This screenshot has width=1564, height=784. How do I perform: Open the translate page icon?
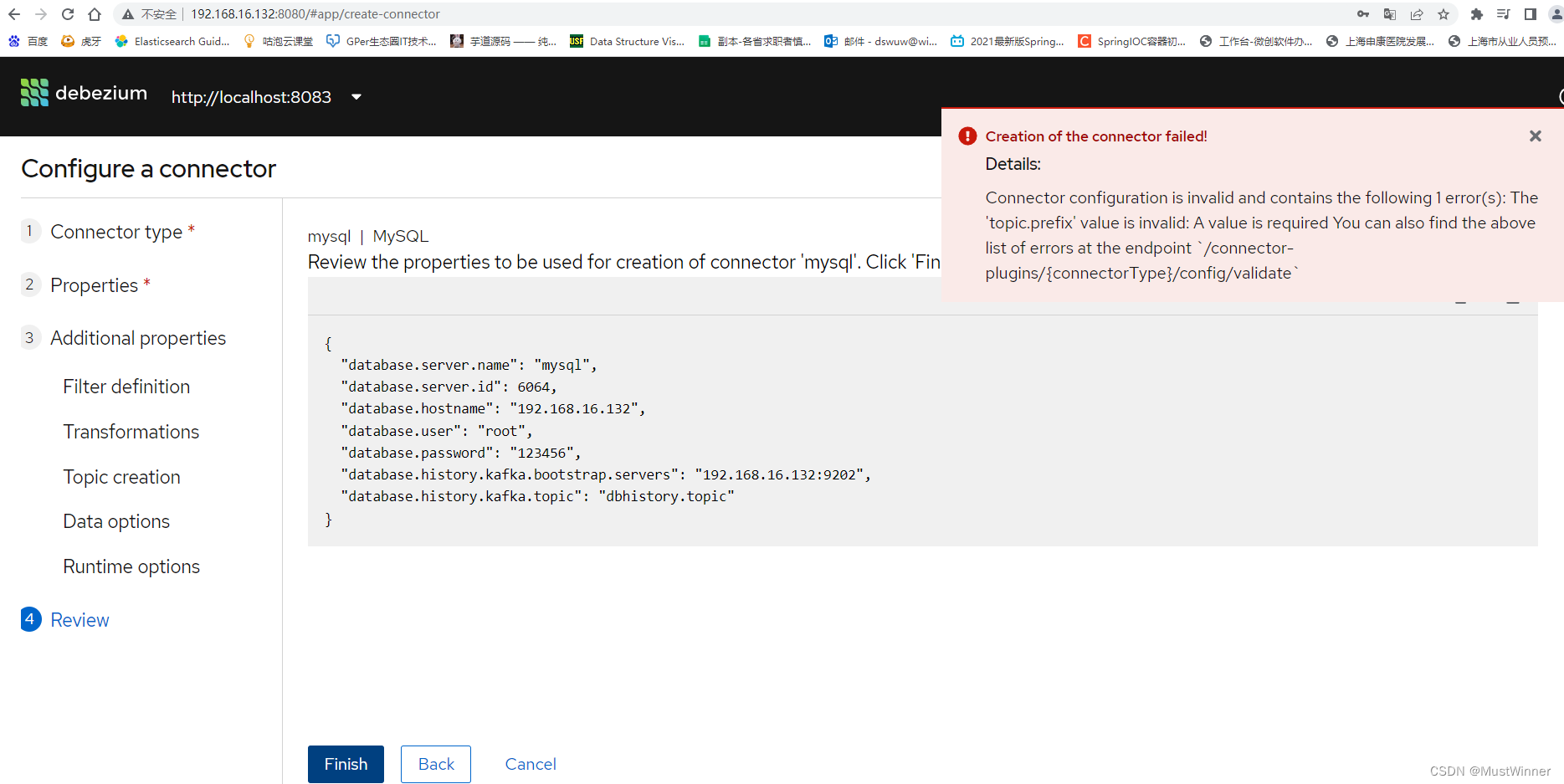(x=1389, y=13)
